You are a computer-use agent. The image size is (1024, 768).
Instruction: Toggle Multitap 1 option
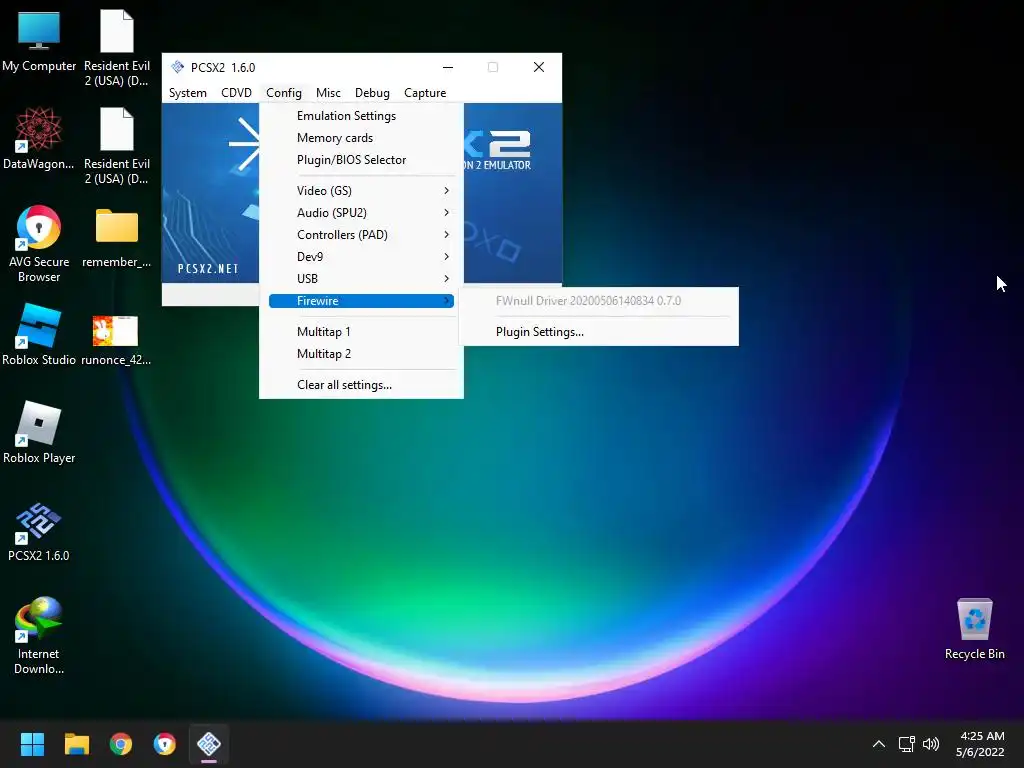pos(361,332)
